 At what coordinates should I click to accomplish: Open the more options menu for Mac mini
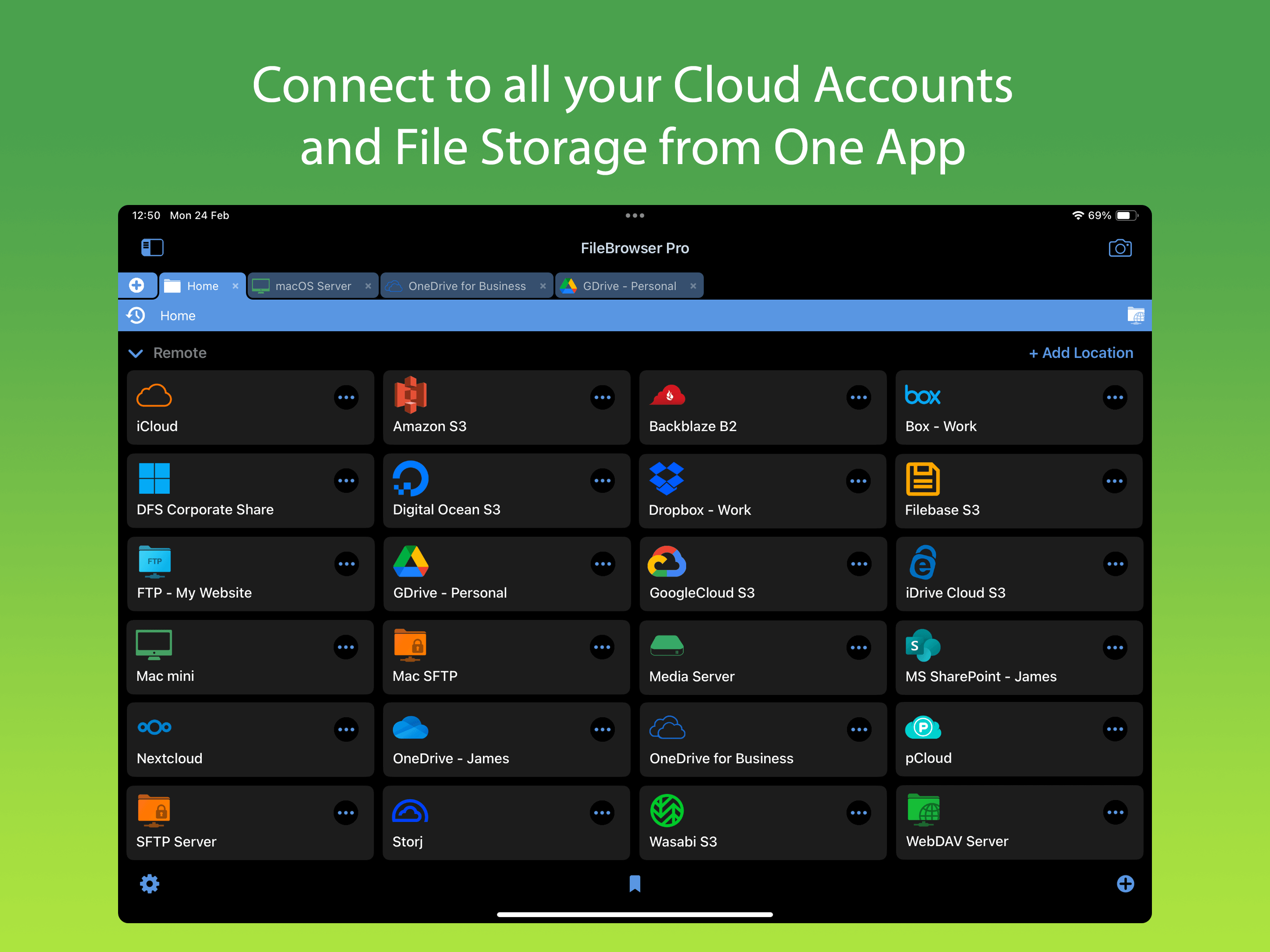[x=346, y=647]
